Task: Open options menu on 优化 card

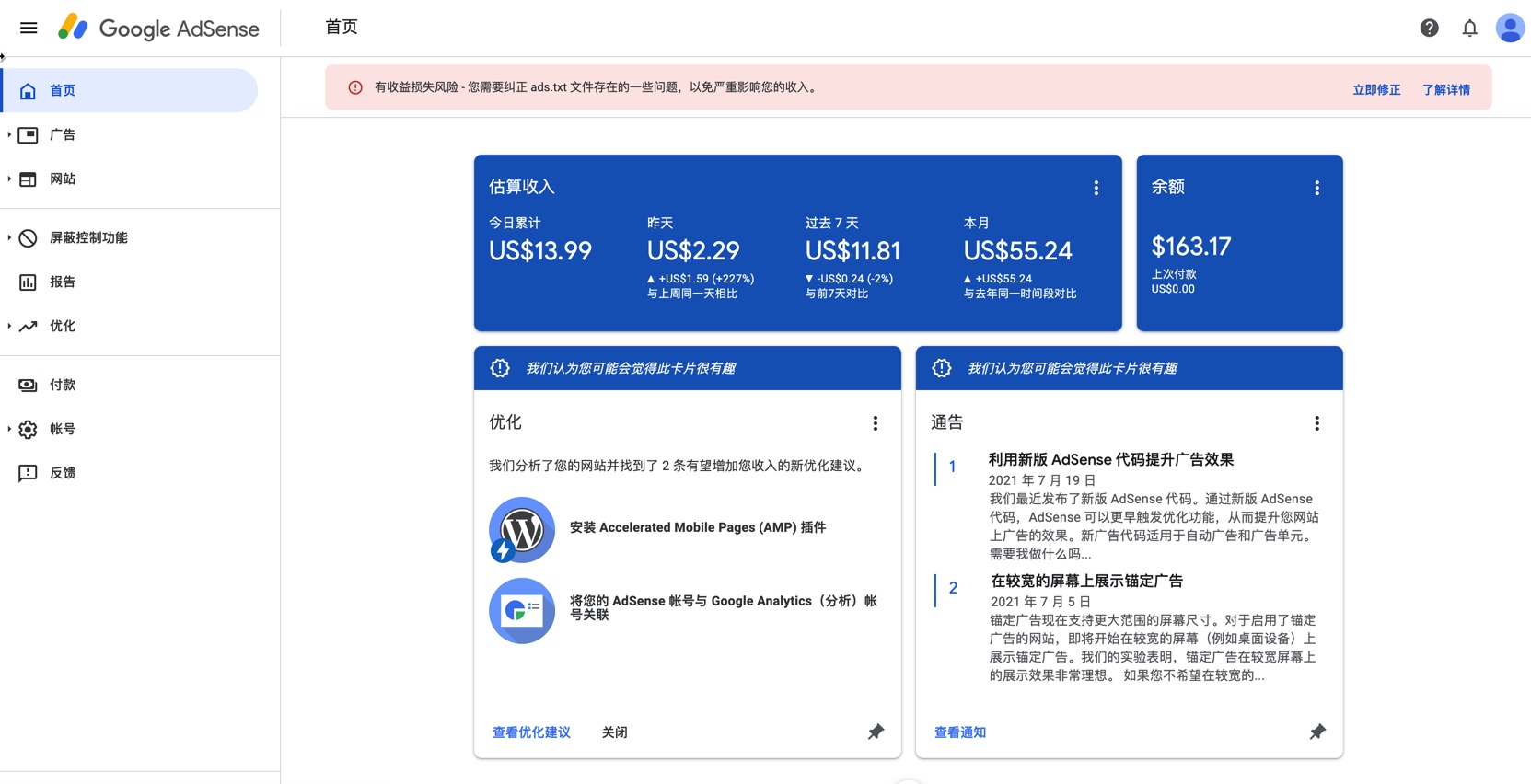Action: (875, 423)
